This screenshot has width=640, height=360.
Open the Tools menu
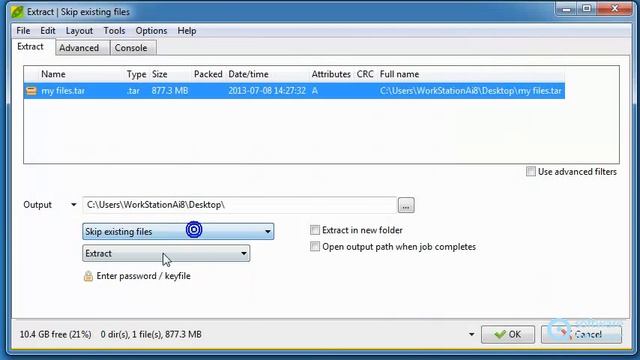(114, 31)
